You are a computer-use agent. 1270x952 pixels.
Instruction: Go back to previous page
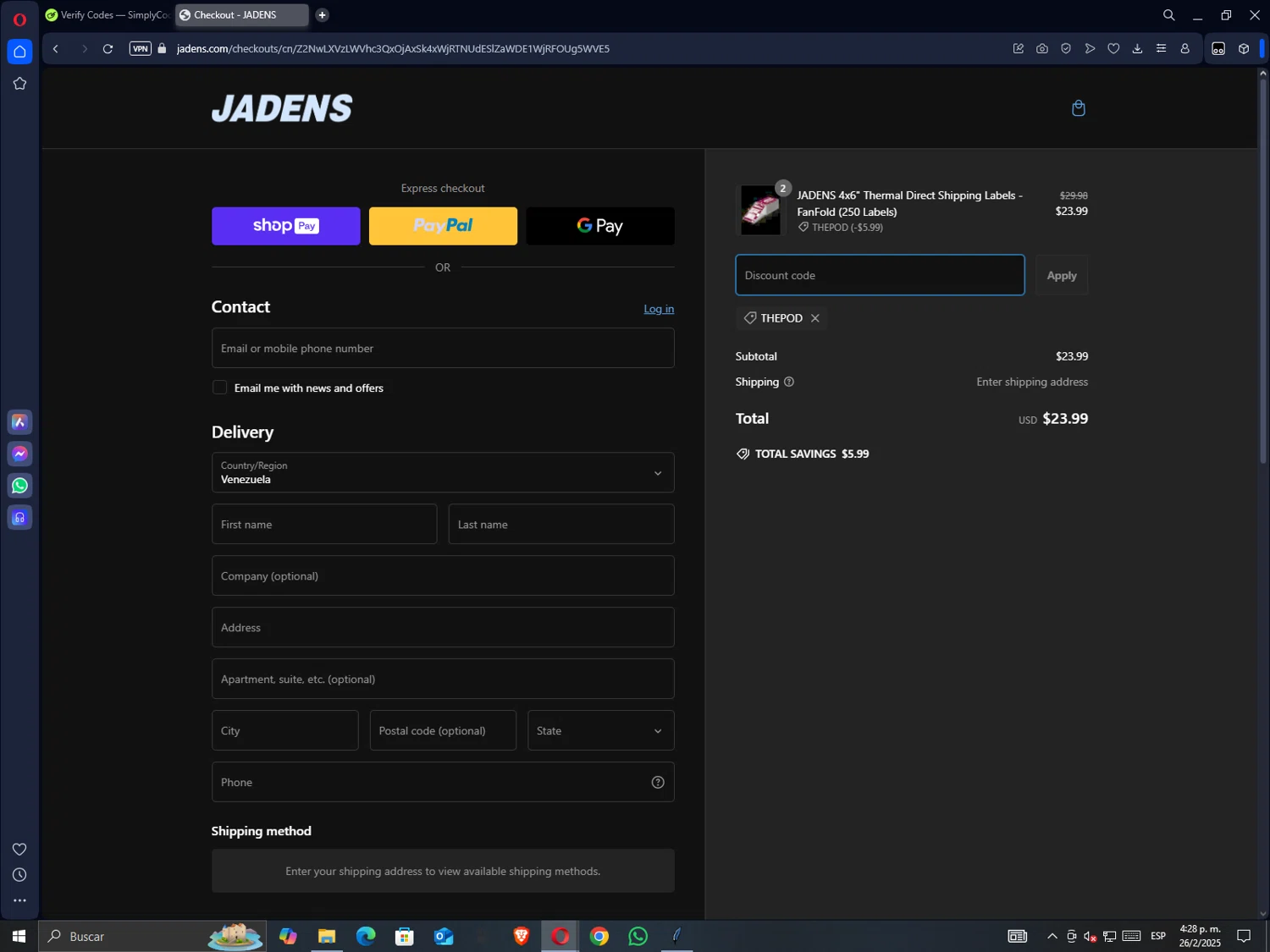click(x=56, y=49)
